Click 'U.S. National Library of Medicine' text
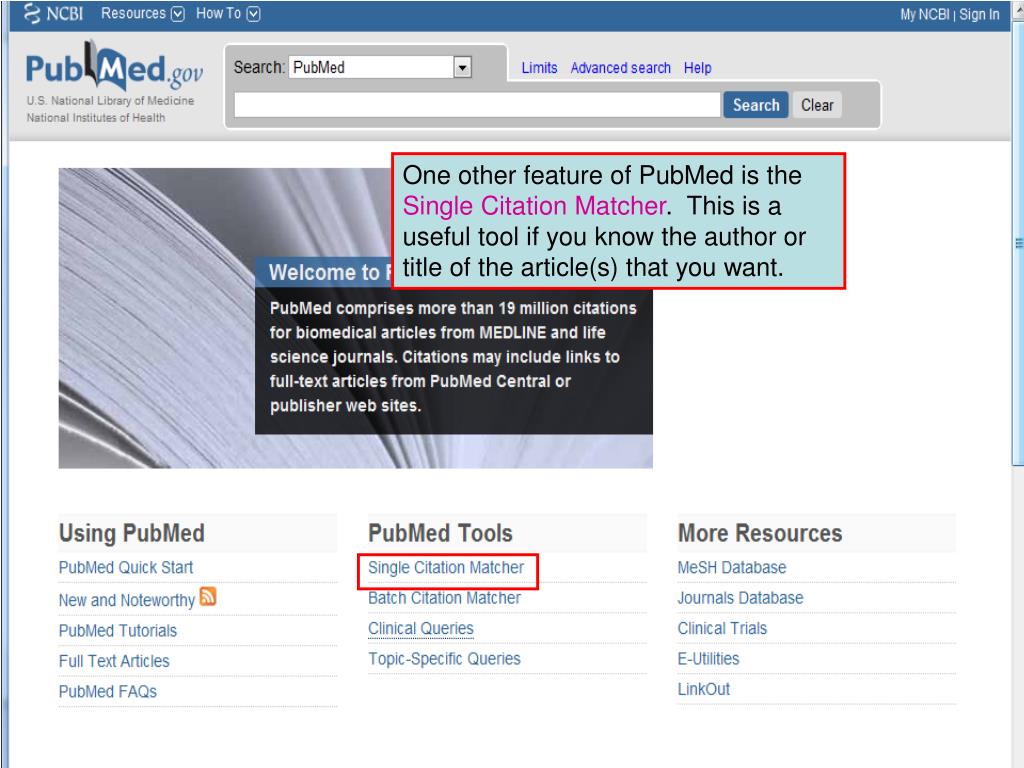This screenshot has width=1024, height=768. tap(110, 101)
